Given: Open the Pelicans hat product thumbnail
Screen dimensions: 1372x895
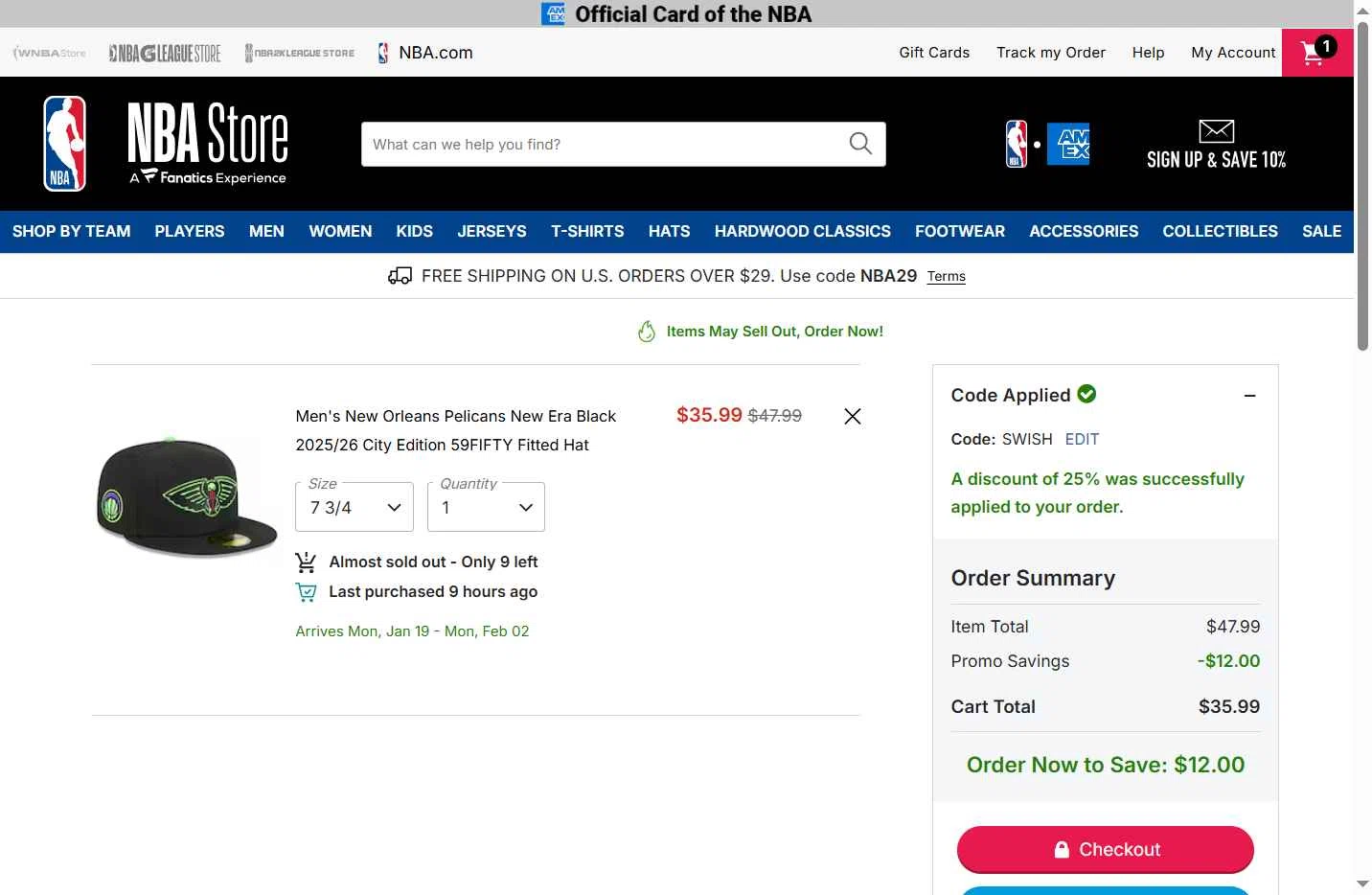Looking at the screenshot, I should pos(187,497).
